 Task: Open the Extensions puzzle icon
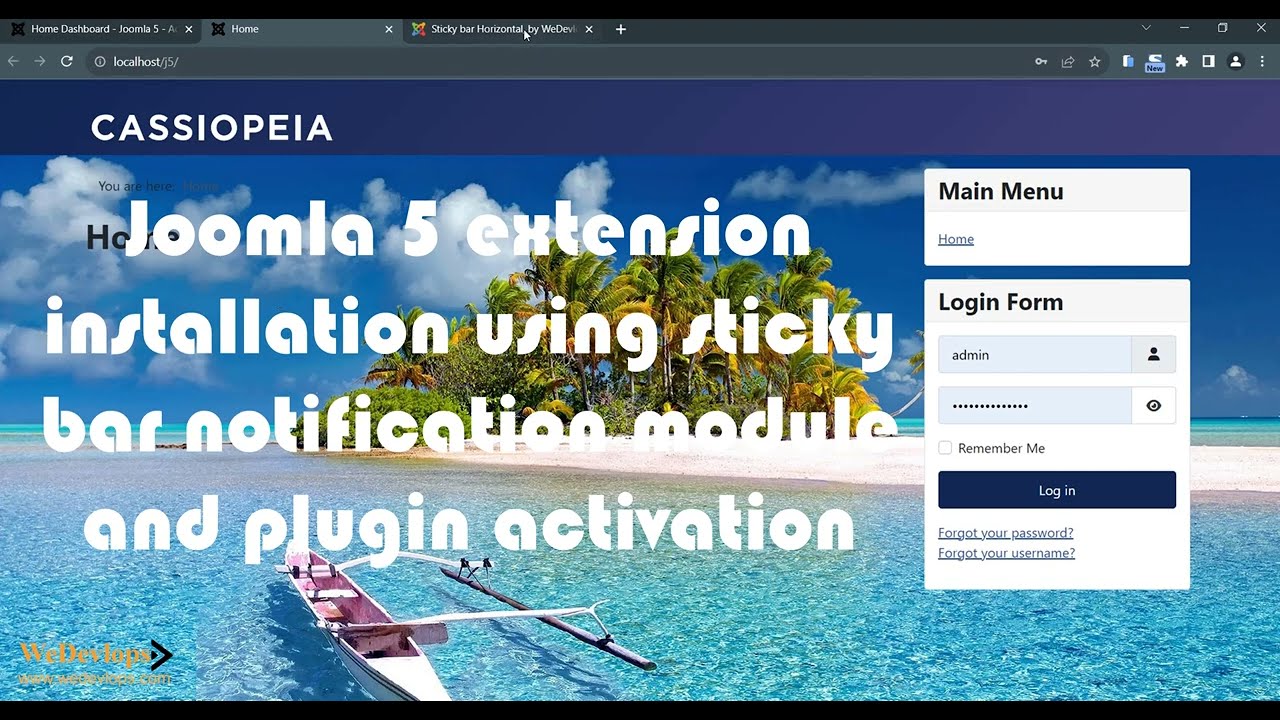pos(1182,61)
